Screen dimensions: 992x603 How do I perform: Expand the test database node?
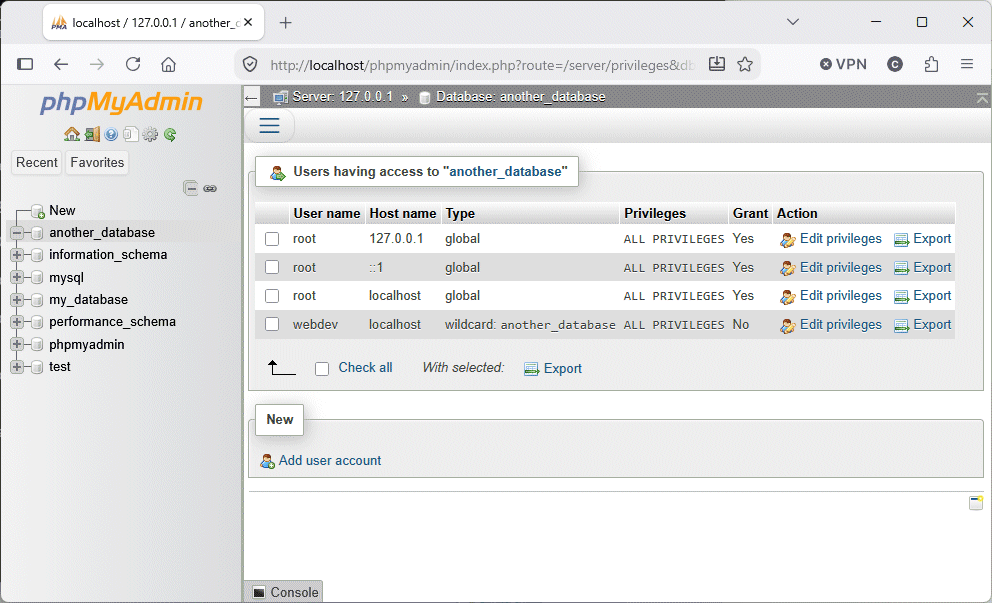(x=17, y=367)
